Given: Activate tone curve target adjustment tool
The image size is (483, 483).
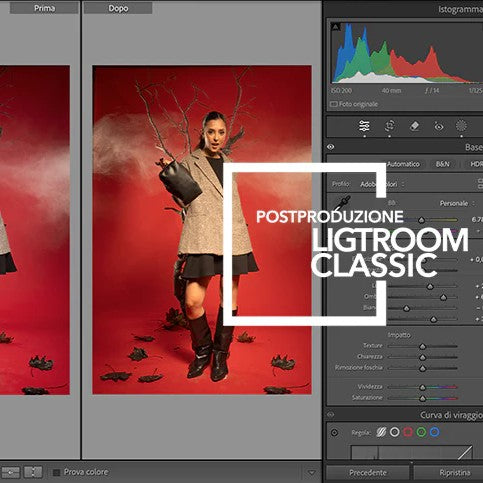Looking at the screenshot, I should pos(334,433).
